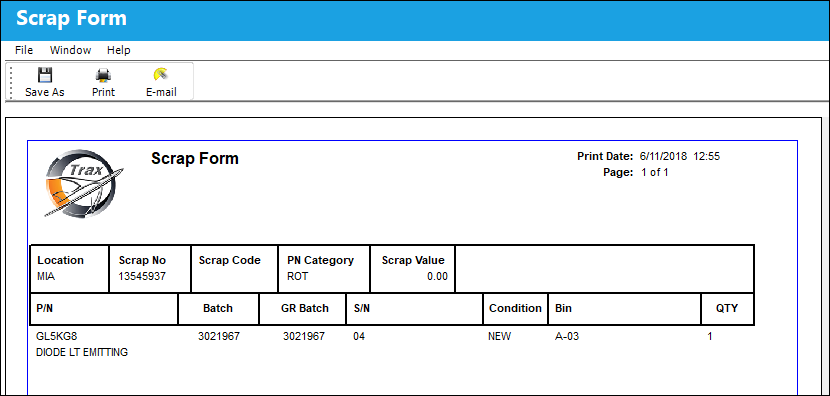The height and width of the screenshot is (396, 830).
Task: Open the Window menu
Action: [70, 50]
